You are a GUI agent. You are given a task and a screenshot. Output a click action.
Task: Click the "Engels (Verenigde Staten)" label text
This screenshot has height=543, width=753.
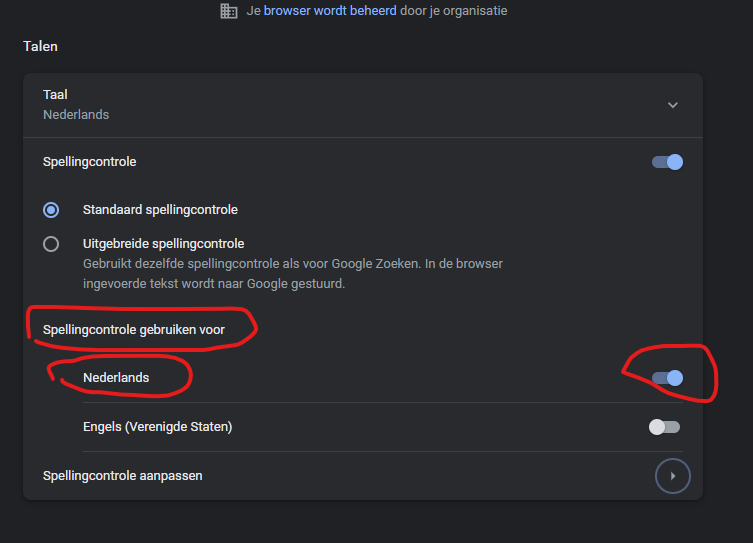tap(157, 427)
